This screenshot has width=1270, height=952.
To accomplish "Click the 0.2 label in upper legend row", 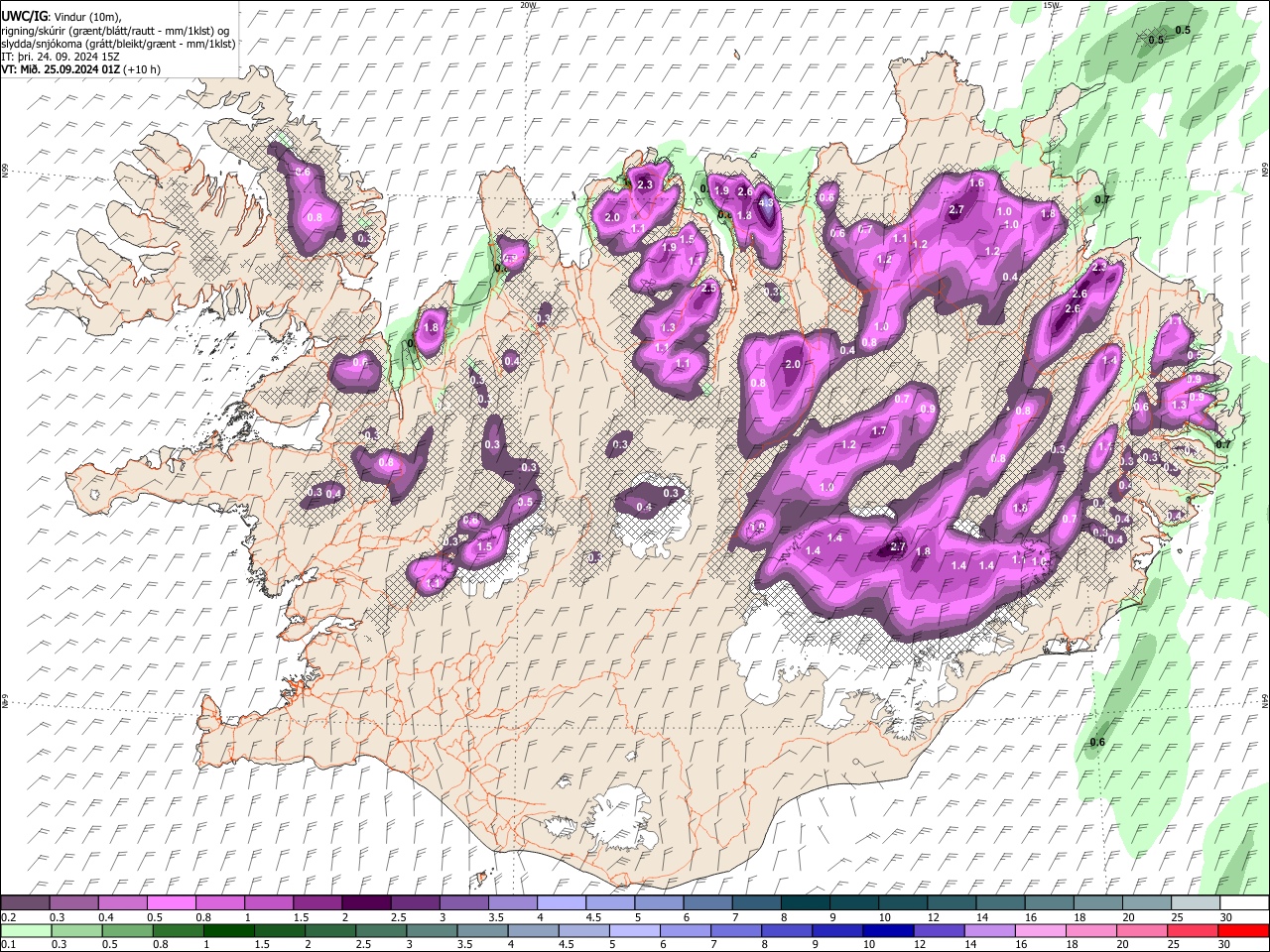I will tap(9, 917).
